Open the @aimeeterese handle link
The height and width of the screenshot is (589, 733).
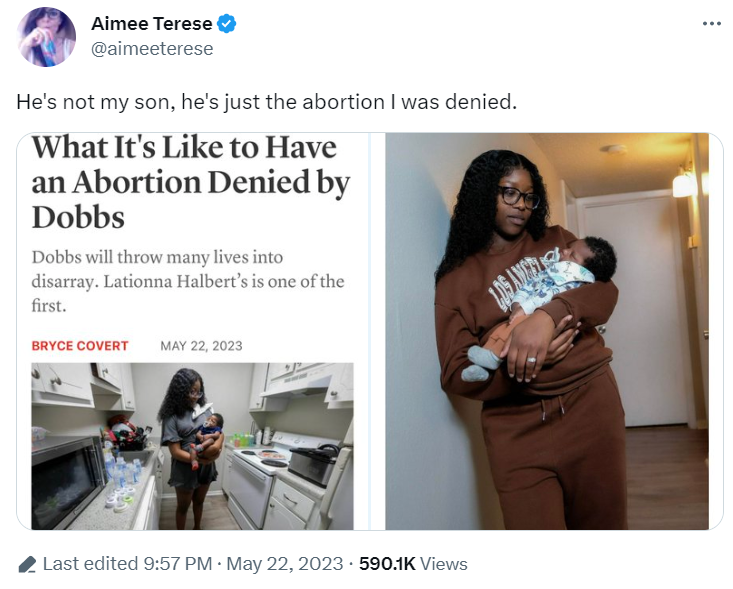(x=152, y=48)
